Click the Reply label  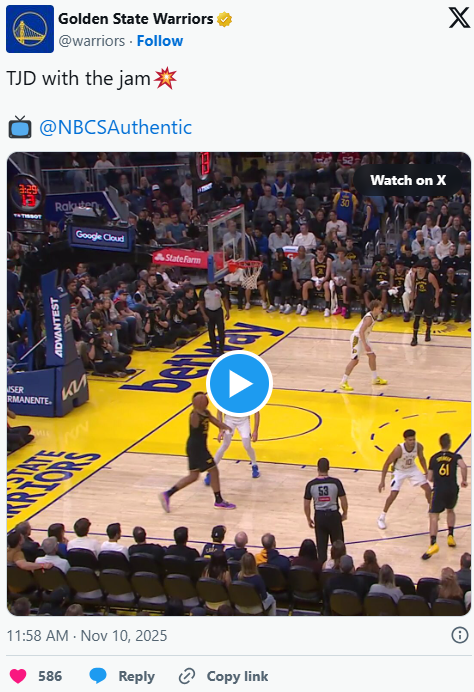(136, 676)
